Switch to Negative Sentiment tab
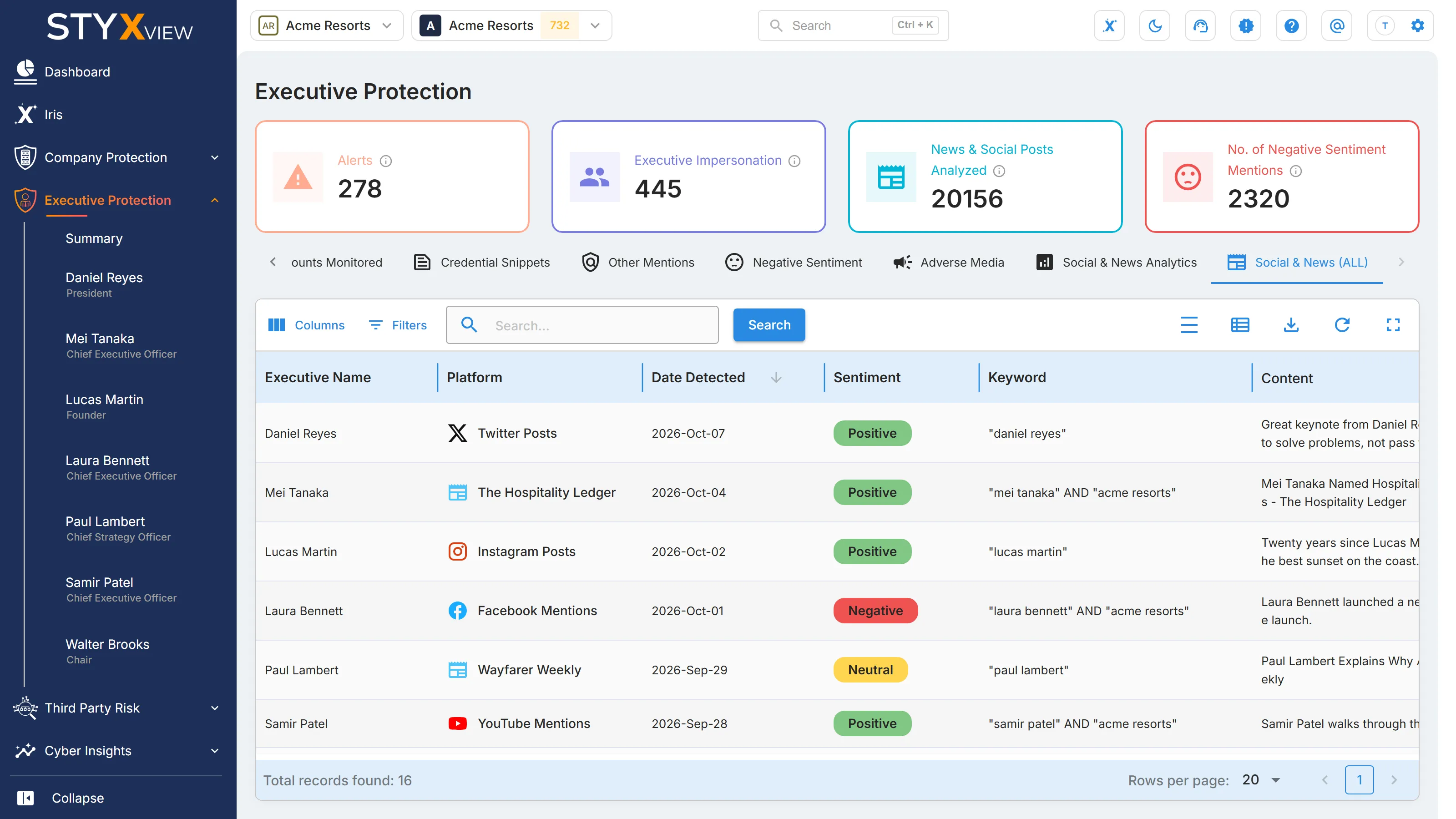 tap(794, 262)
